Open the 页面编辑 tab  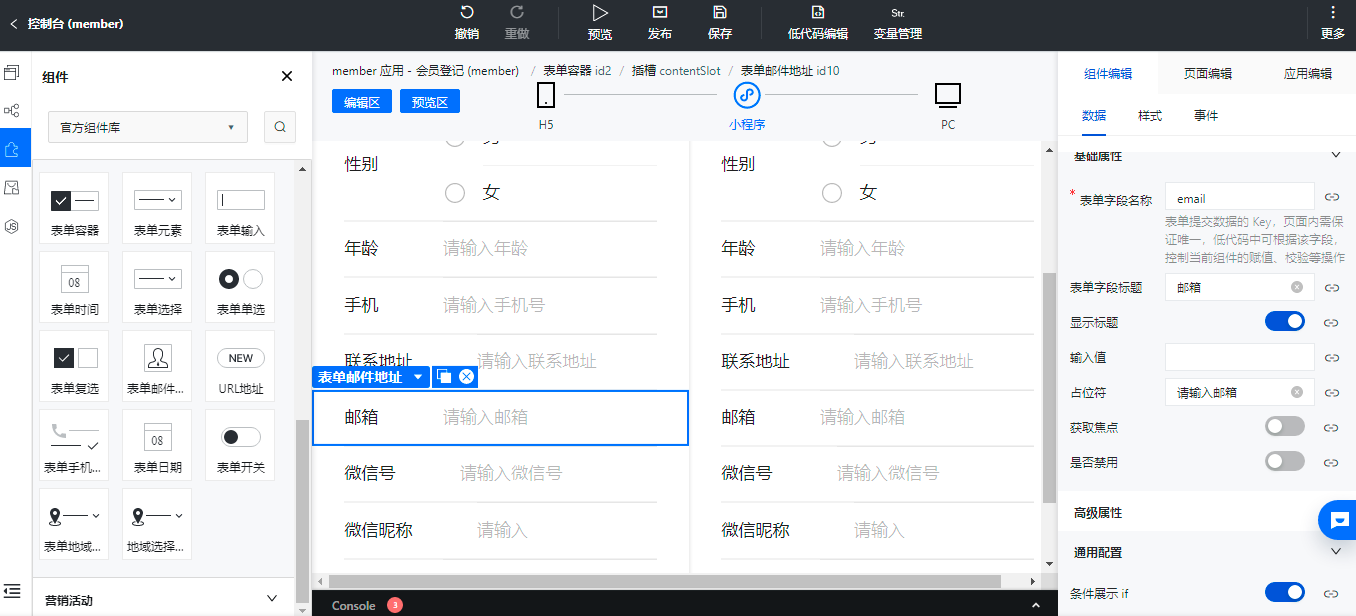click(1208, 73)
